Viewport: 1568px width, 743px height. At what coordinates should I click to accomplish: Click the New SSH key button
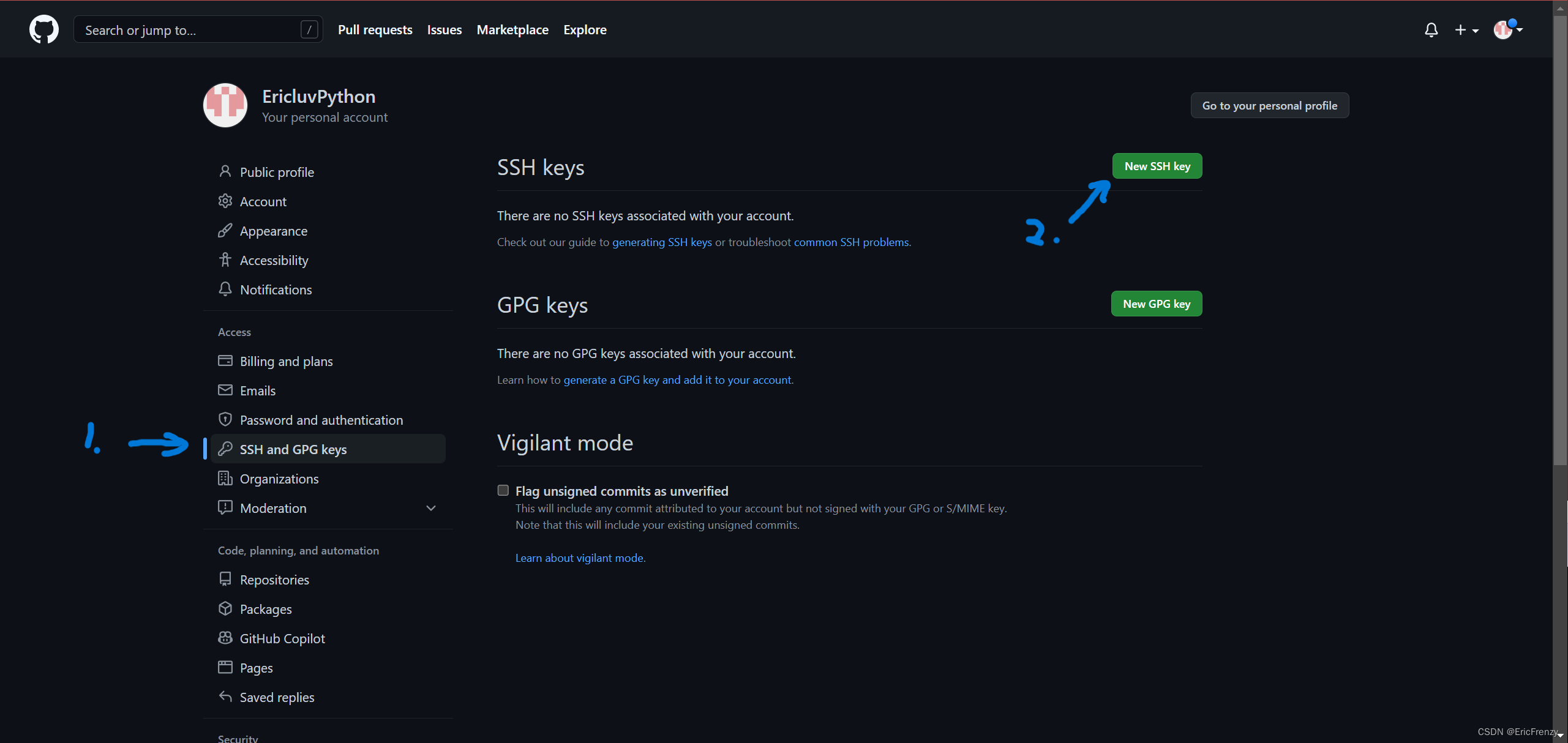[1157, 166]
